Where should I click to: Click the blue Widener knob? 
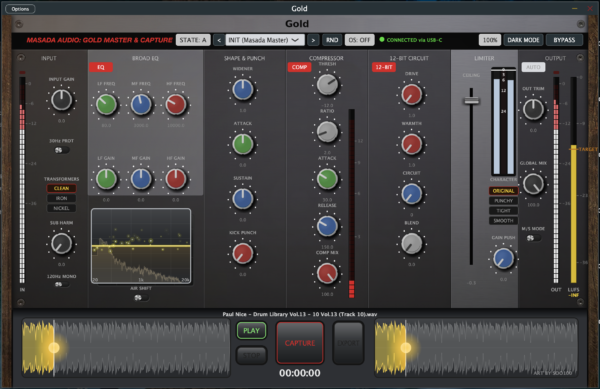243,90
